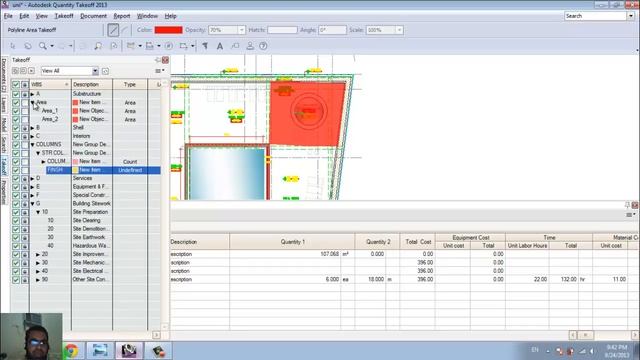Open Takeoff panel column options menu icon
640x360 pixels.
click(160, 71)
